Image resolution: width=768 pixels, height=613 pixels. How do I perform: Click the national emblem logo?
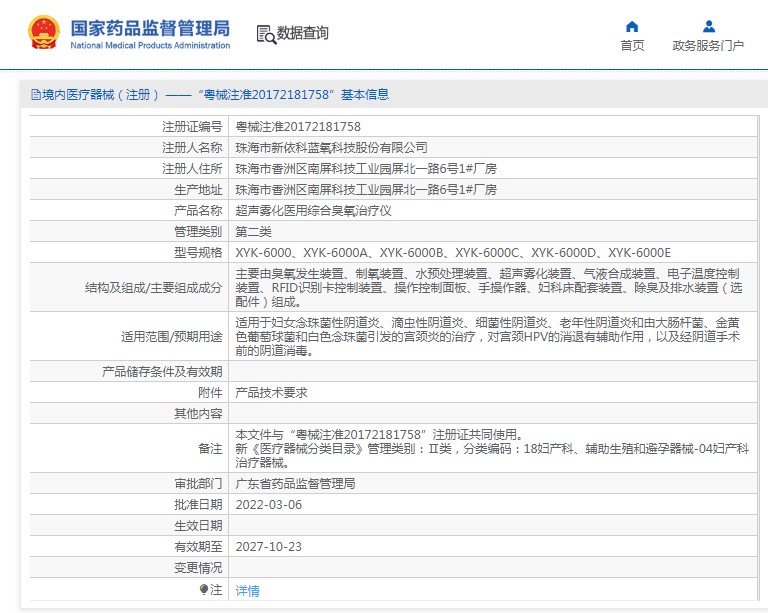pos(43,33)
